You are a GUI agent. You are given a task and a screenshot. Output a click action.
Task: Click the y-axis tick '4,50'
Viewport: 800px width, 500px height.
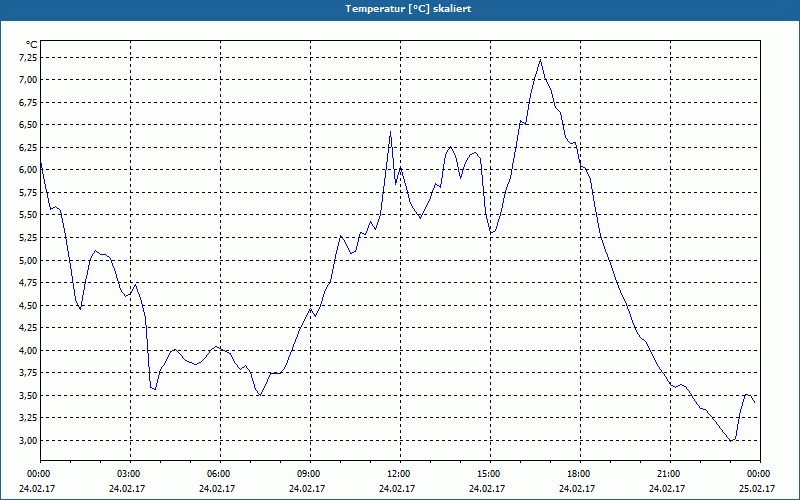28,306
